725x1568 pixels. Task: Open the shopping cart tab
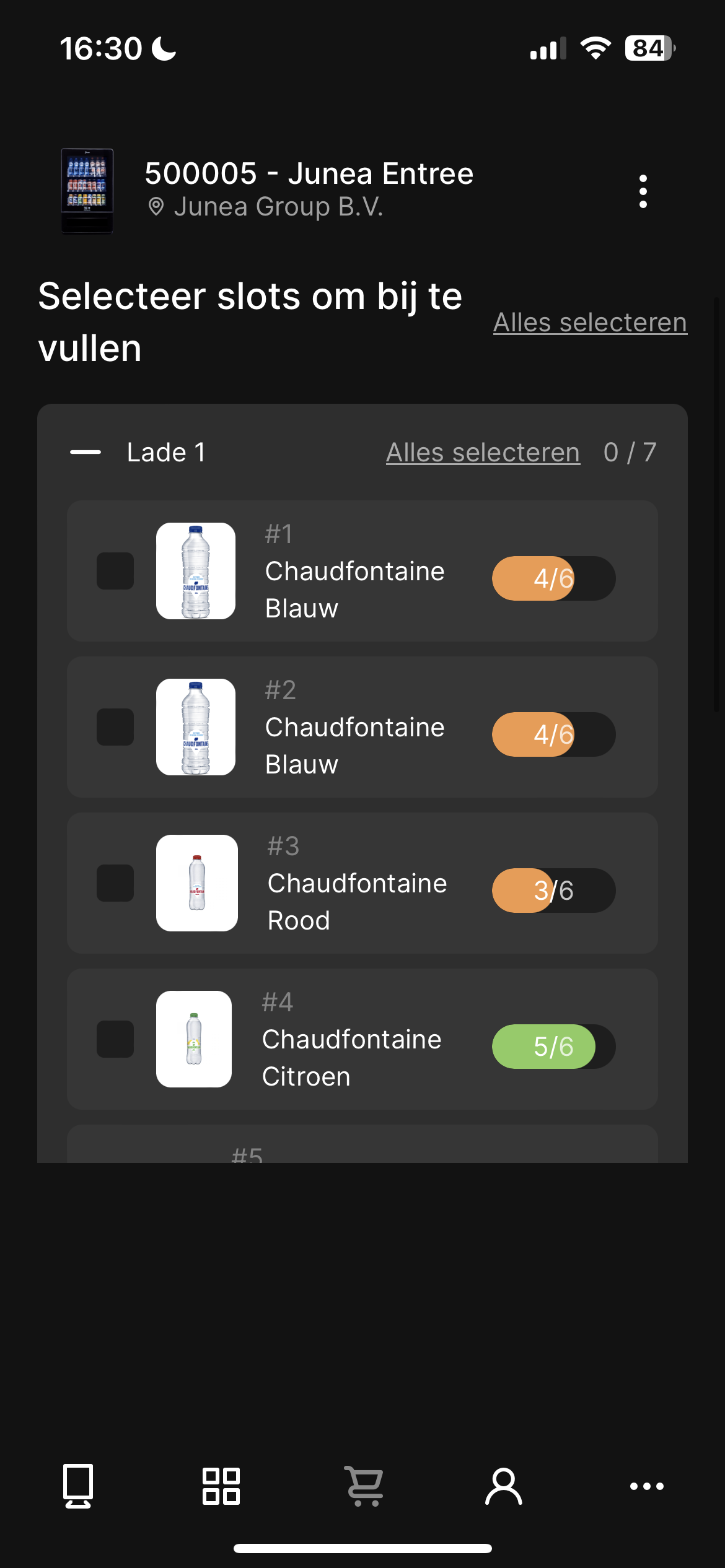[x=364, y=1486]
